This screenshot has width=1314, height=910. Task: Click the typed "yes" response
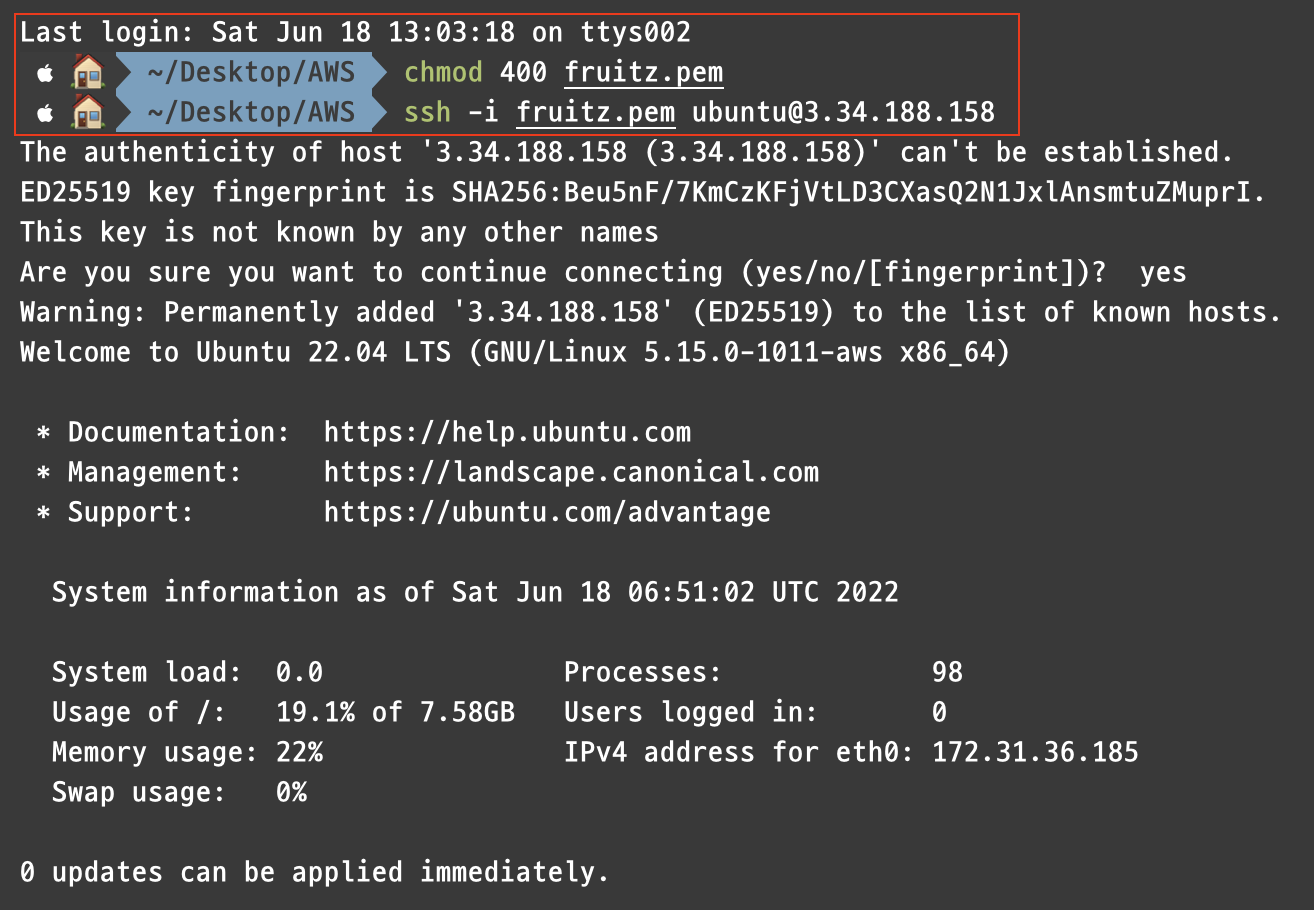[x=1163, y=273]
